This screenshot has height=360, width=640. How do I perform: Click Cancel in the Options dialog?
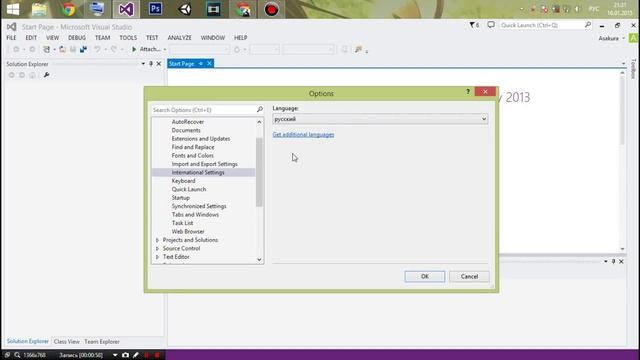(469, 276)
